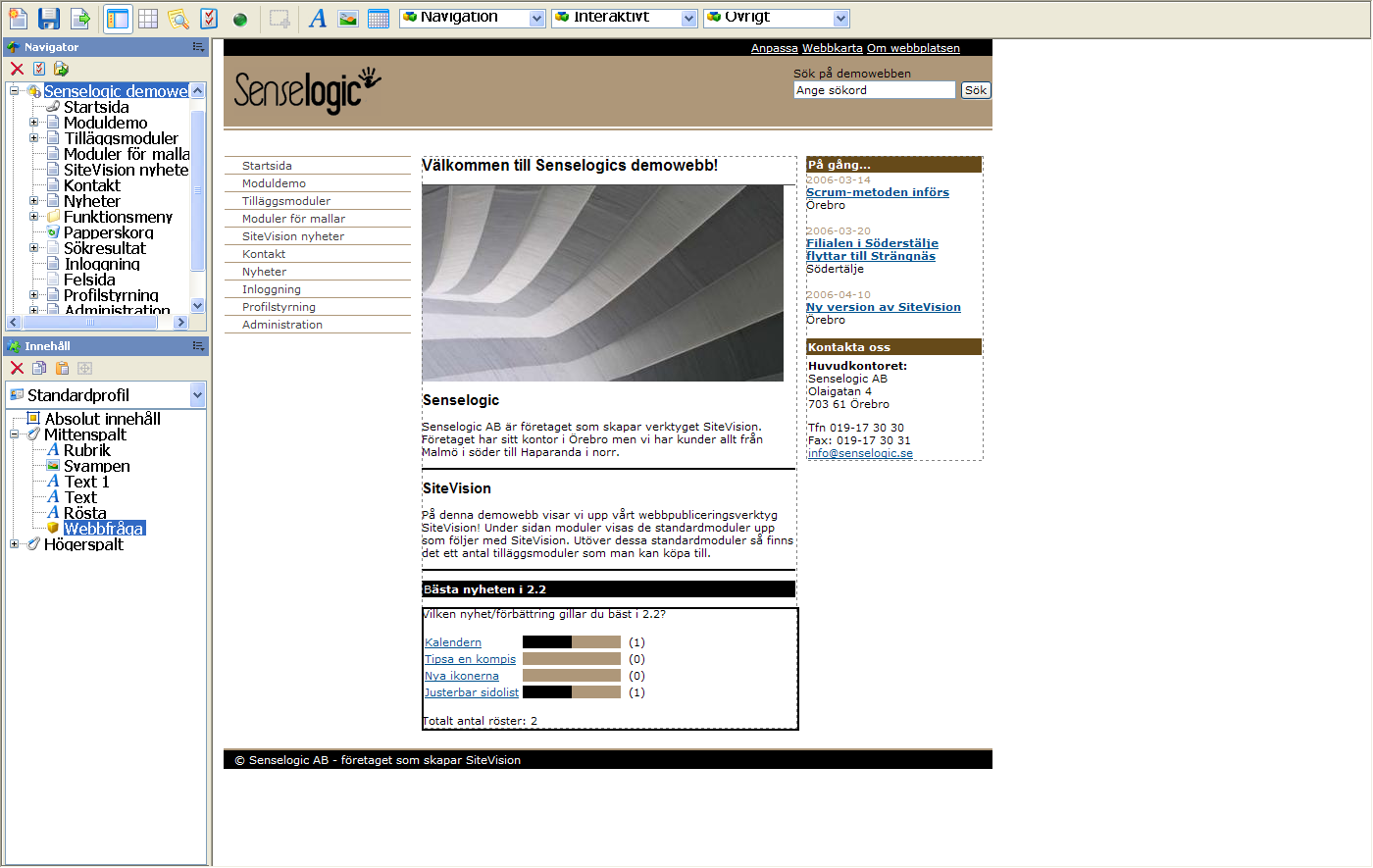Click Navigator scroll down arrow
The image size is (1373, 868).
pos(197,306)
